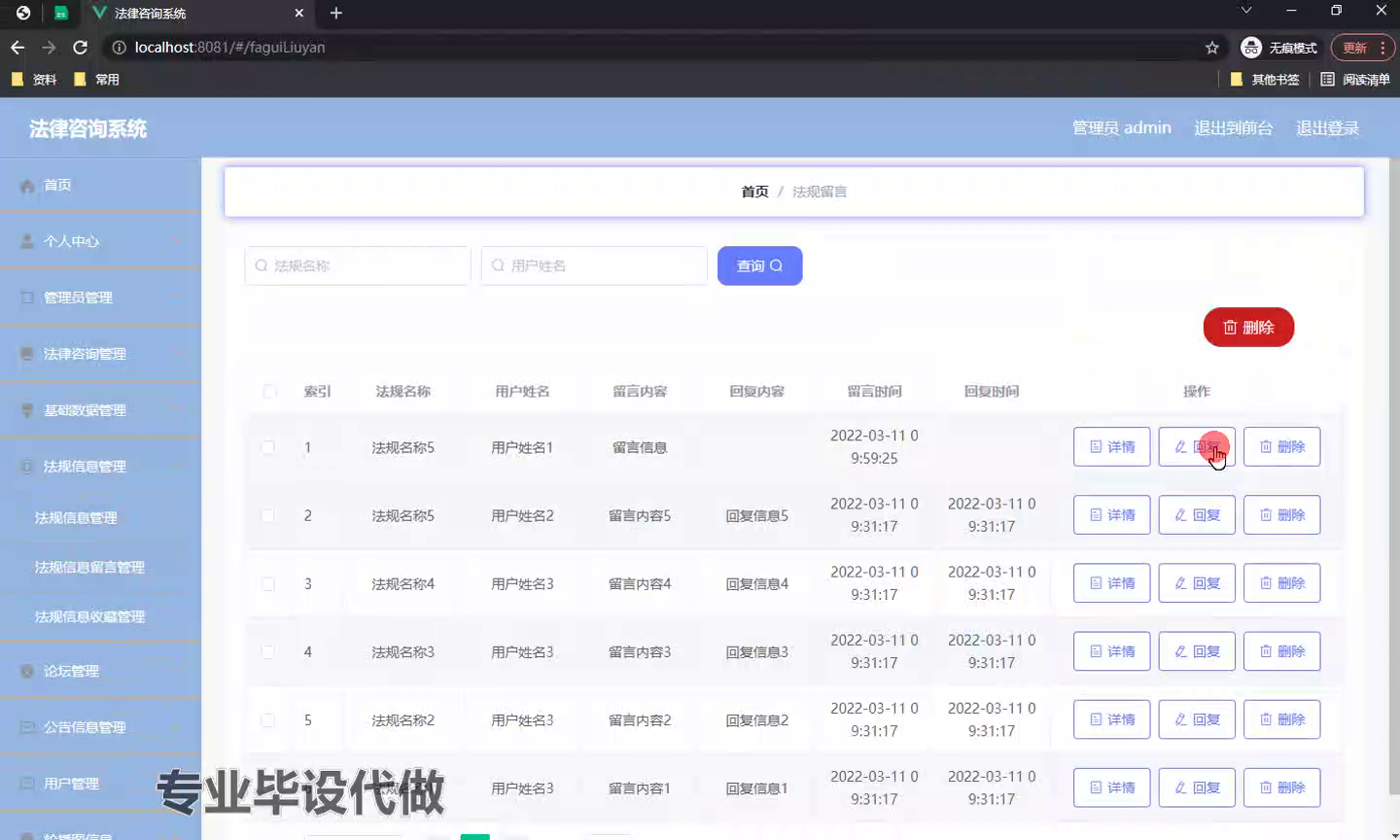Screen dimensions: 1400x840
Task: Reload the page with the refresh icon
Action: [x=81, y=48]
